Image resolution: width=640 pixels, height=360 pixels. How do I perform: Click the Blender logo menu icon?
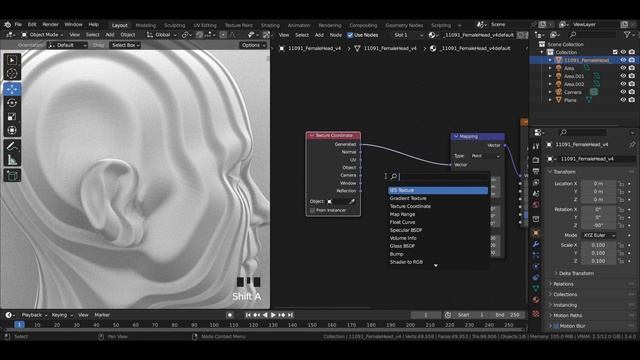click(7, 24)
